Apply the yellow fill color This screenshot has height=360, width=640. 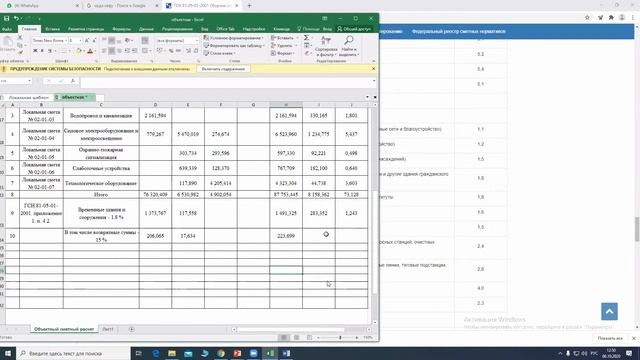79,51
